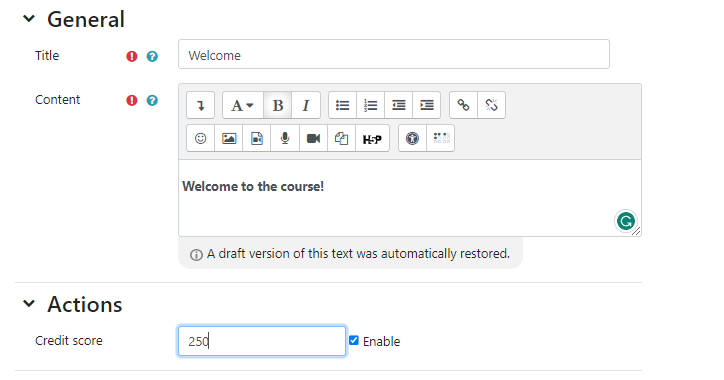Show help for the Content field
This screenshot has height=380, width=724.
point(152,100)
